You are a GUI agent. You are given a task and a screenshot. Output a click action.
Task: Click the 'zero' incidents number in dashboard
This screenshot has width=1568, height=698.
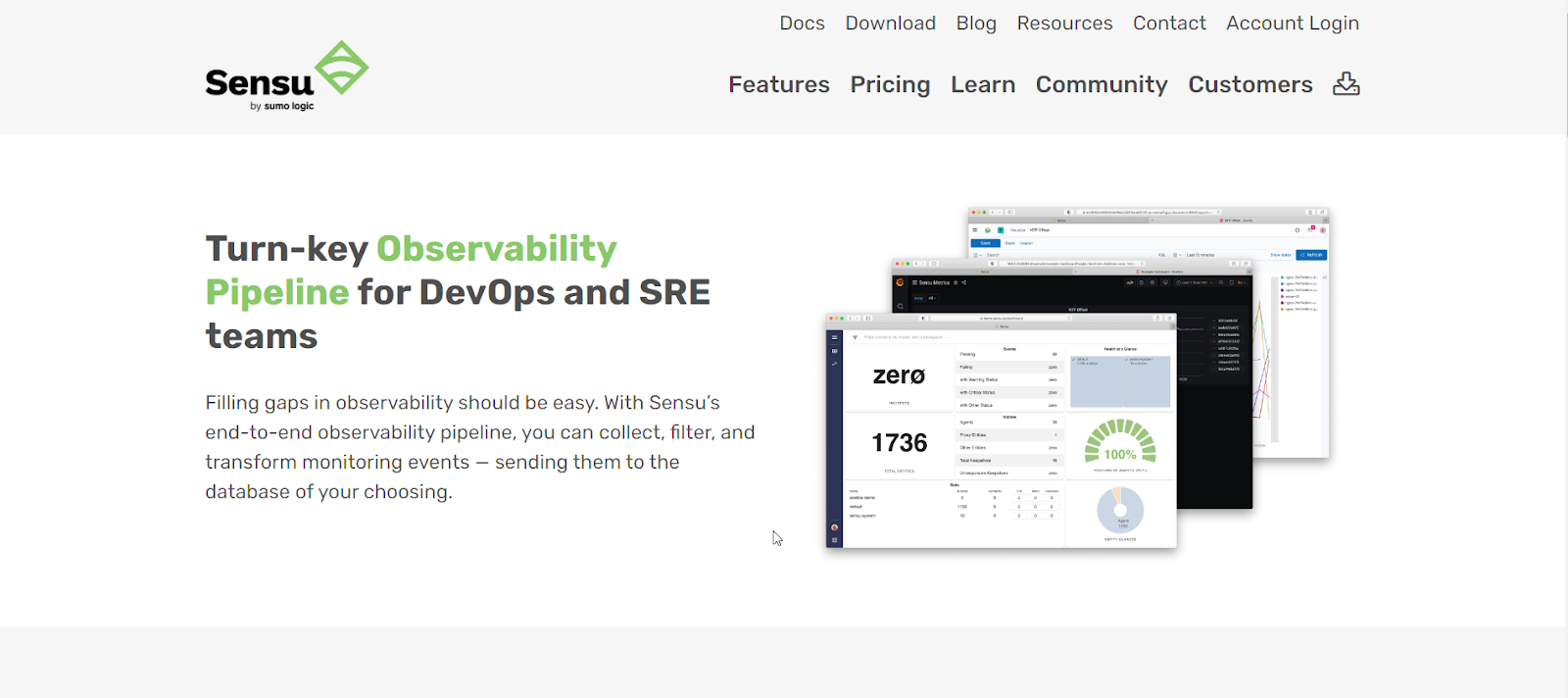pos(899,375)
